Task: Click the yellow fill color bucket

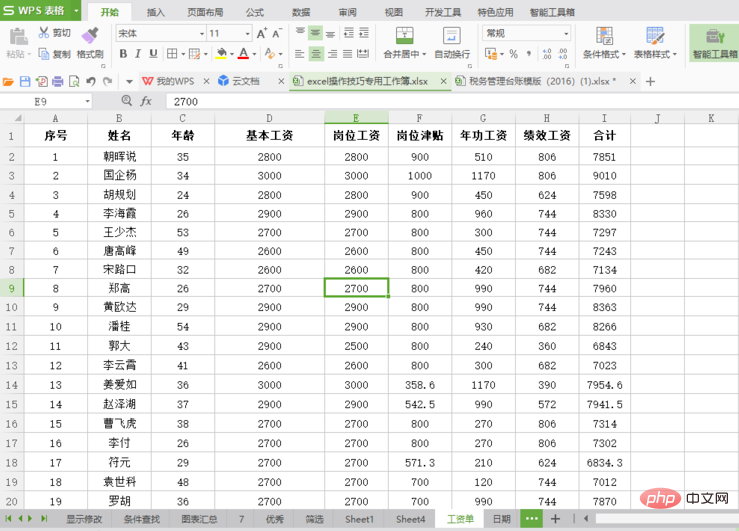Action: click(x=221, y=54)
